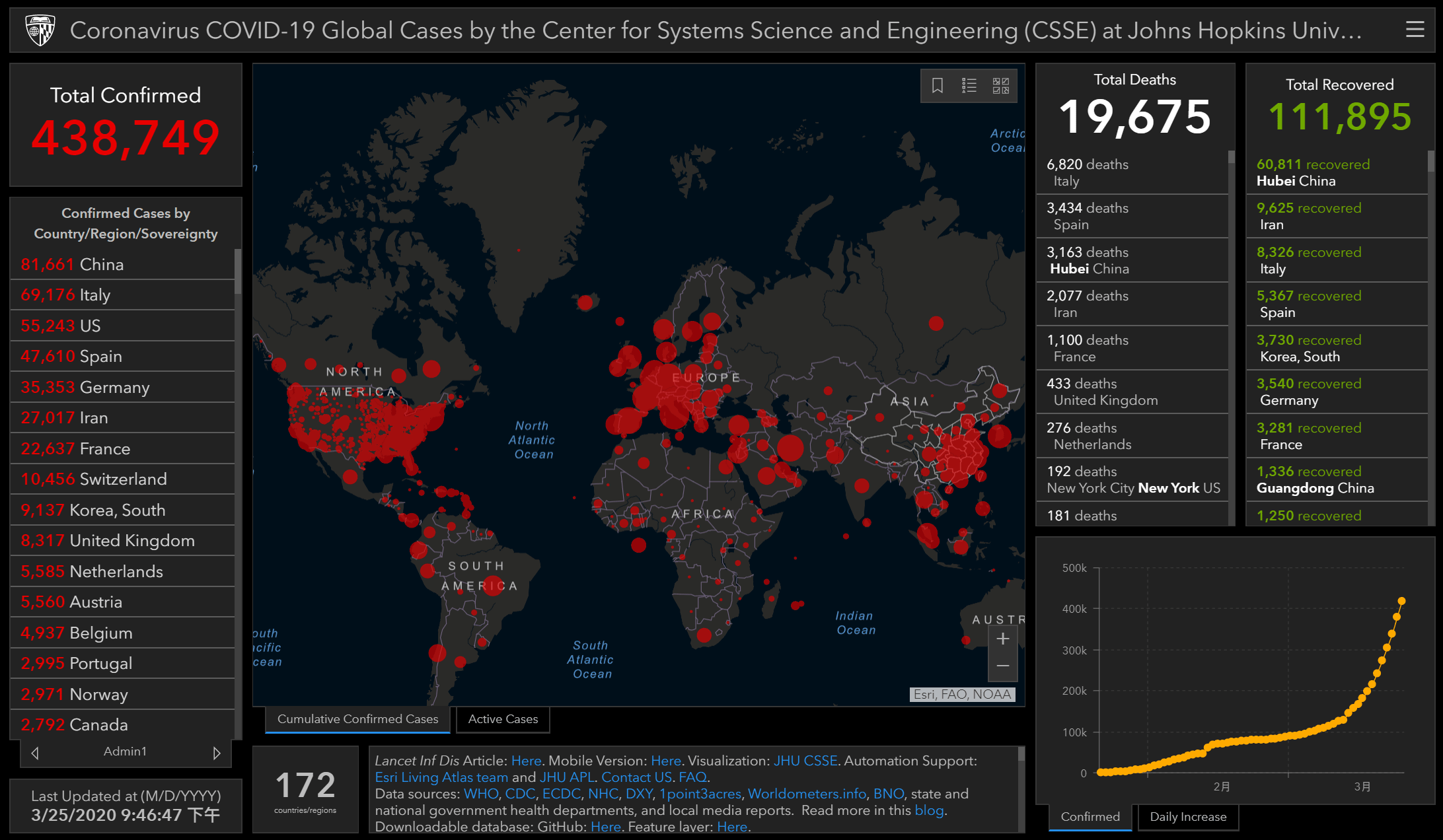Image resolution: width=1443 pixels, height=840 pixels.
Task: Select China in the confirmed cases list
Action: 123,264
